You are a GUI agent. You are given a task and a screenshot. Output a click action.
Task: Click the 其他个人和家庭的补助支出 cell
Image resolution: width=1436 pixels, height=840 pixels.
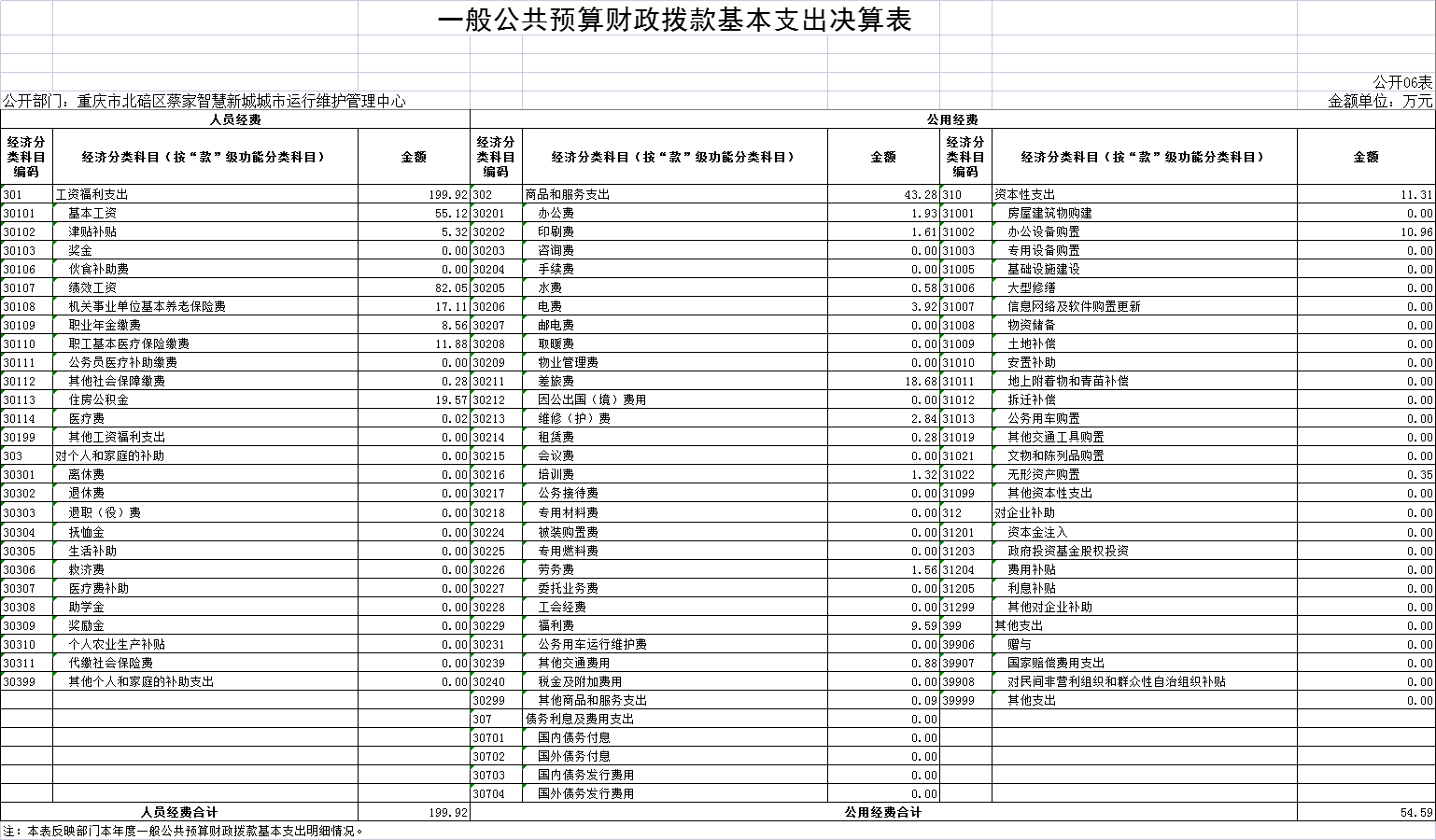click(205, 681)
